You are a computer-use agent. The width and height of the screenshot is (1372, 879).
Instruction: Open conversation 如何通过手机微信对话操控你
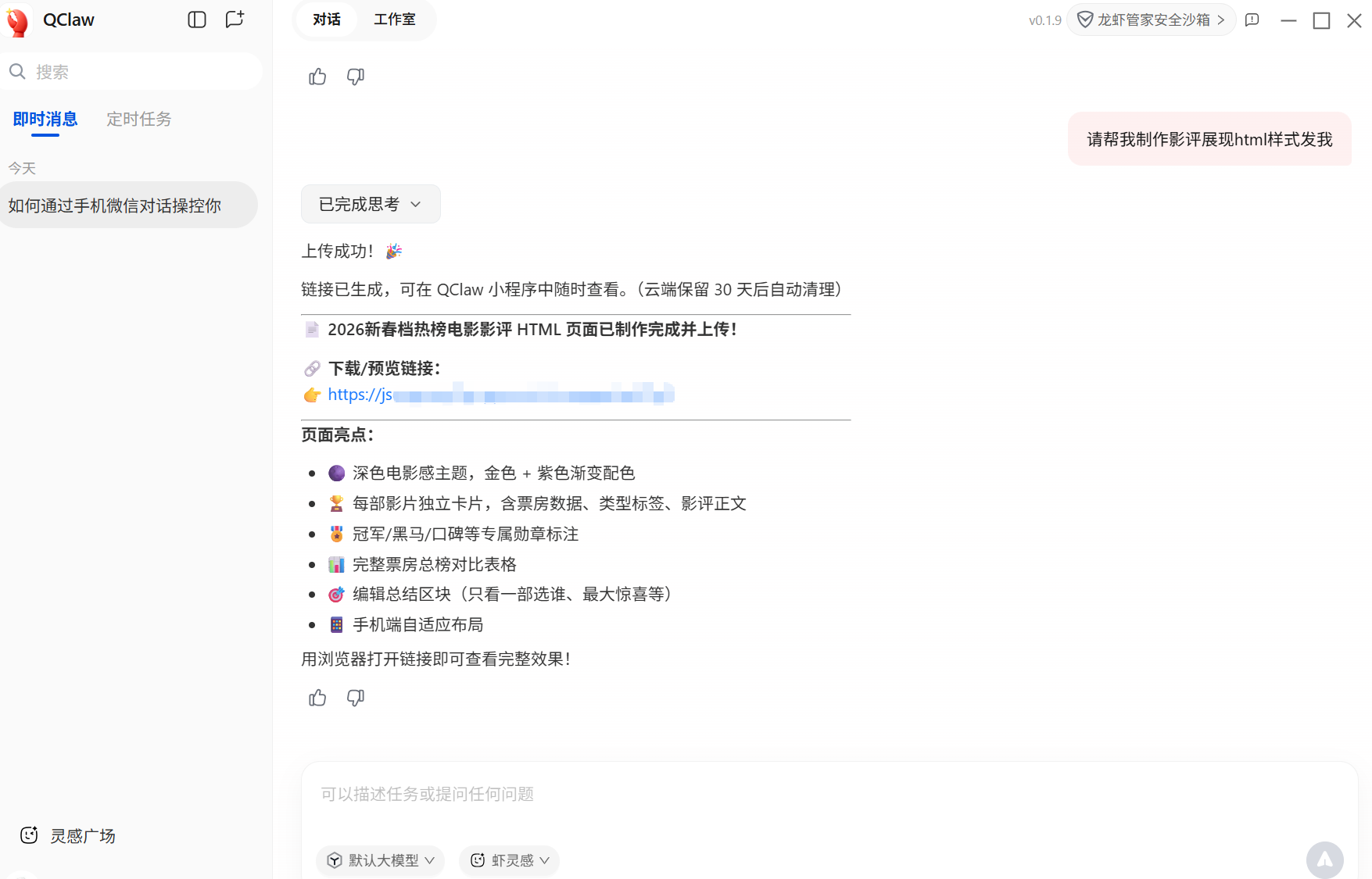128,205
